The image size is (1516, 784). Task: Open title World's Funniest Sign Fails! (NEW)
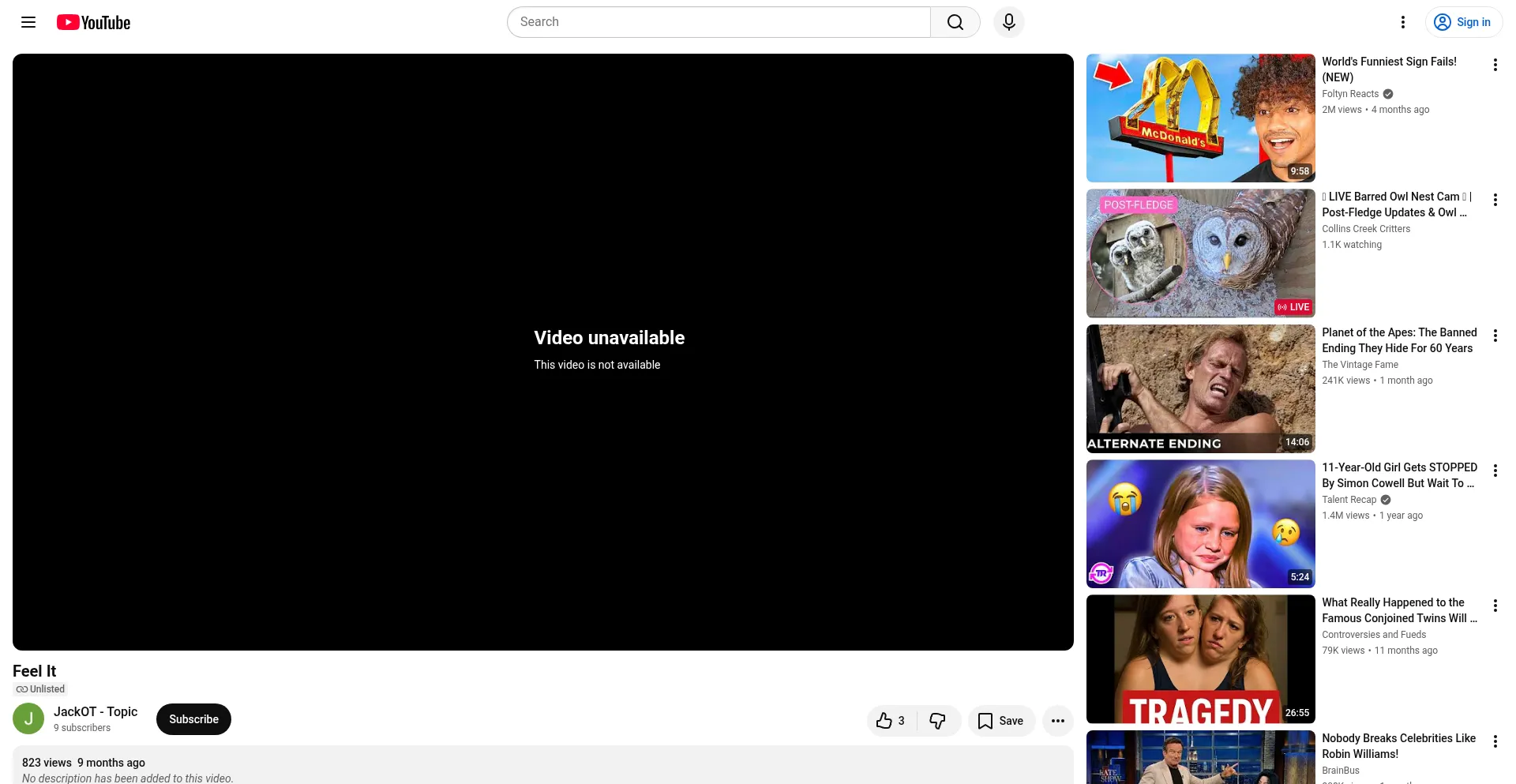pos(1390,69)
